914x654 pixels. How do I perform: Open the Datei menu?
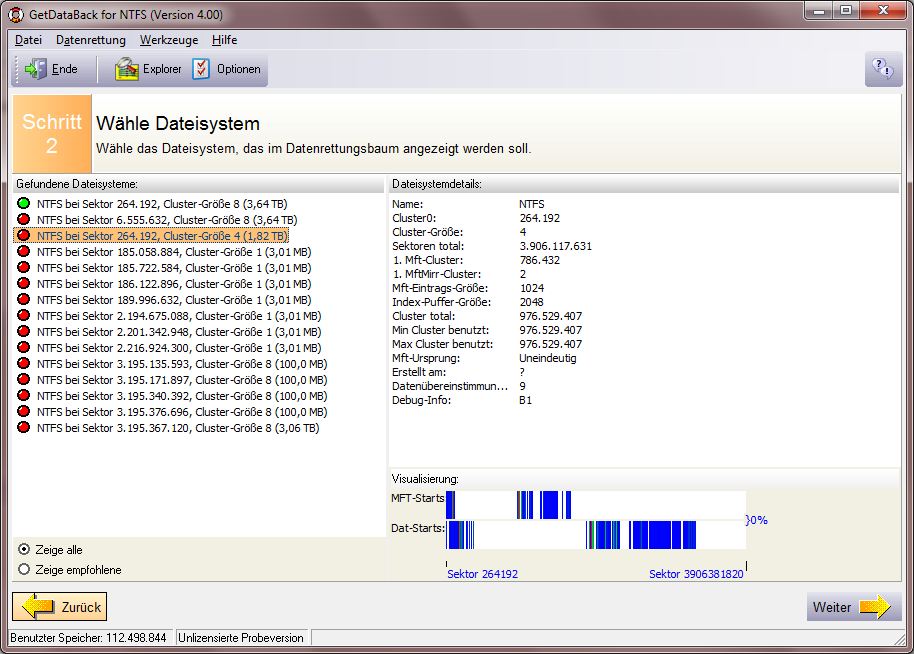29,40
